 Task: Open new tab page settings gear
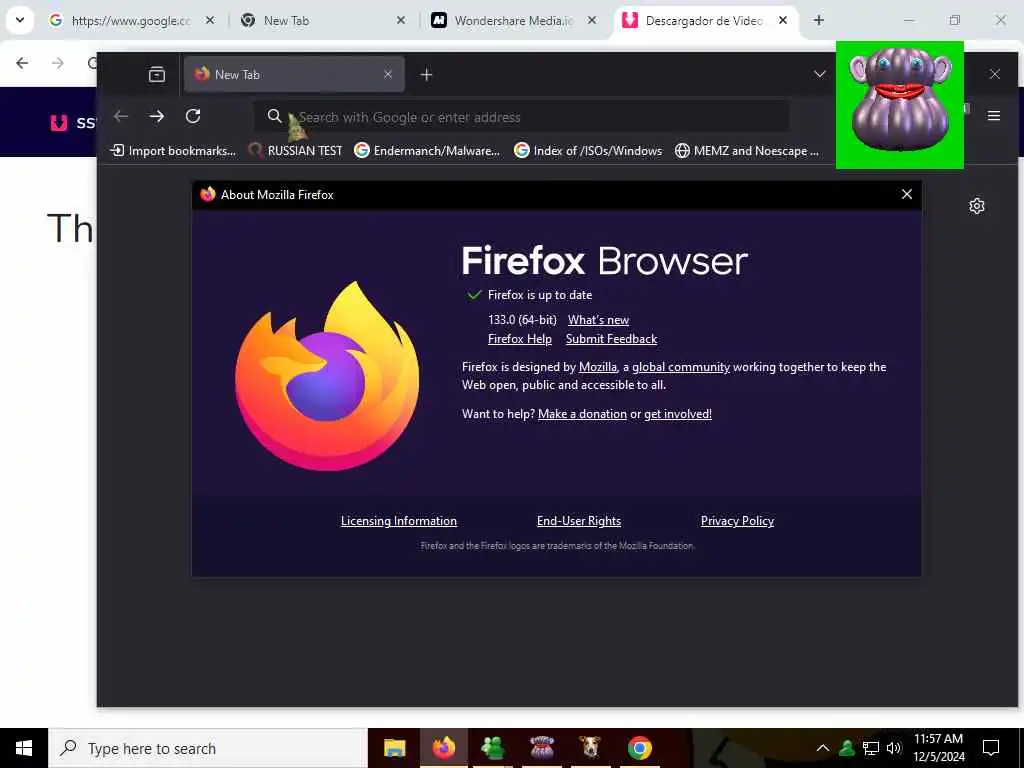(976, 206)
